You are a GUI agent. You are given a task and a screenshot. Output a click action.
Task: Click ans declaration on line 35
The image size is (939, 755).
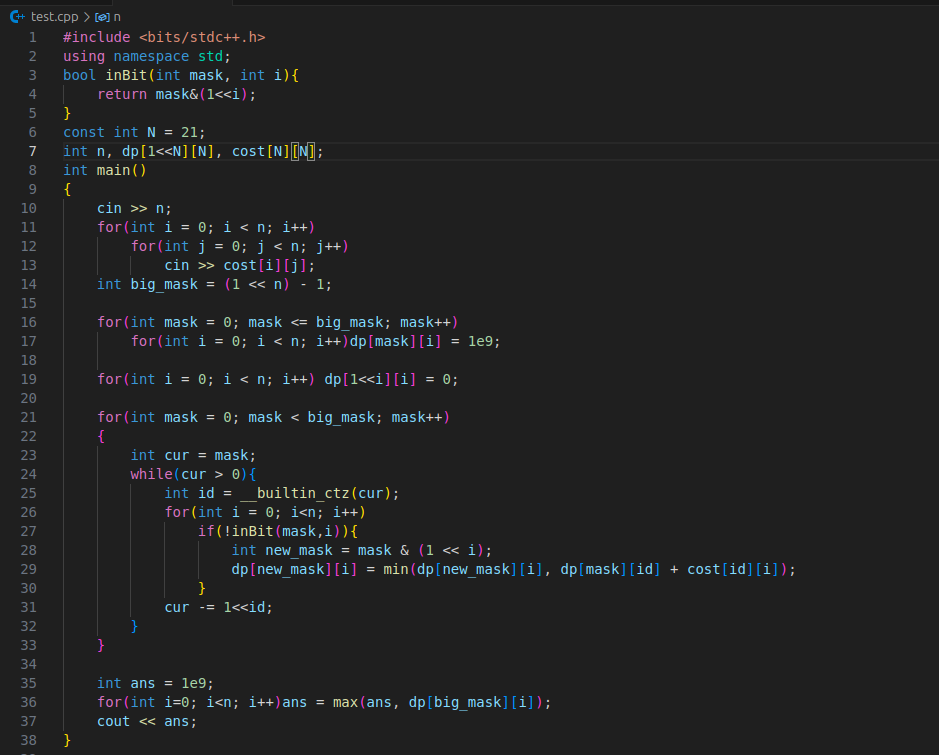[143, 684]
